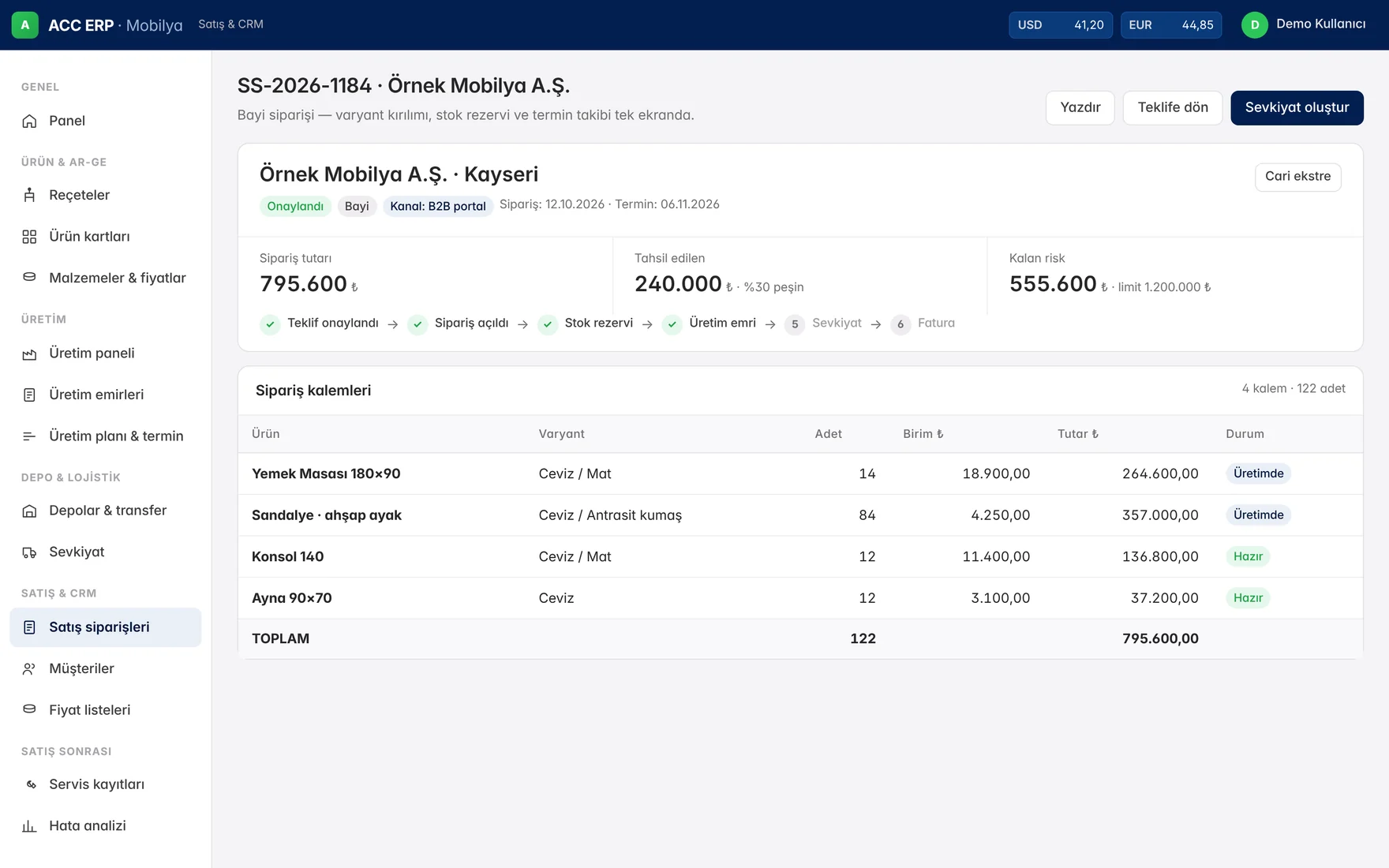This screenshot has width=1389, height=868.
Task: Click the USD 41,20 exchange rate chip
Action: coord(1061,25)
